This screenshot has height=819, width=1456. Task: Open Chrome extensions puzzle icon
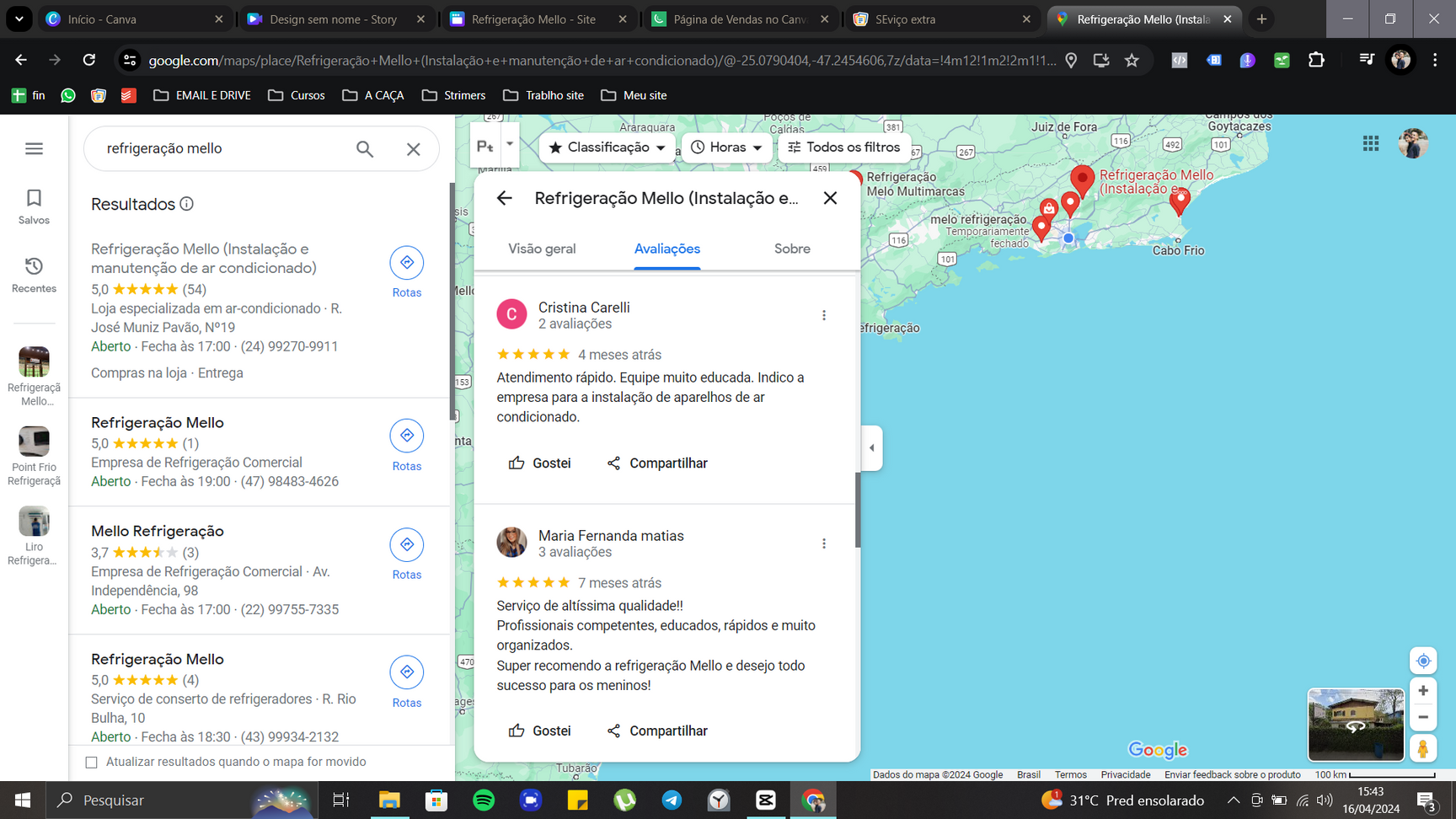pos(1316,60)
